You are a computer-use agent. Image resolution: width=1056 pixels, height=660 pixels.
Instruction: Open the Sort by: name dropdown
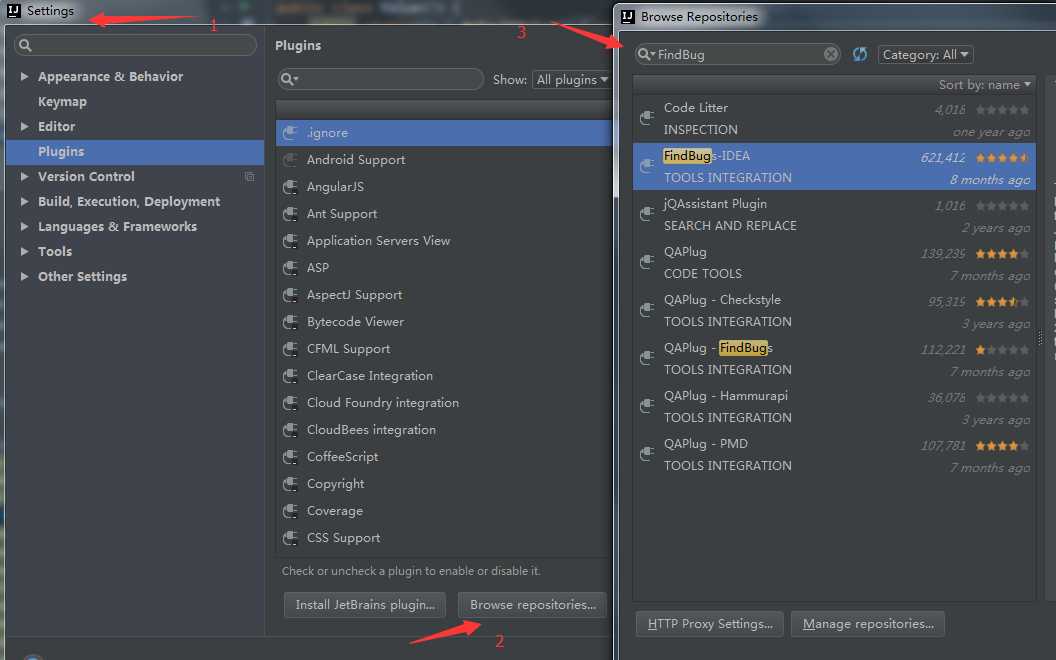click(x=984, y=85)
